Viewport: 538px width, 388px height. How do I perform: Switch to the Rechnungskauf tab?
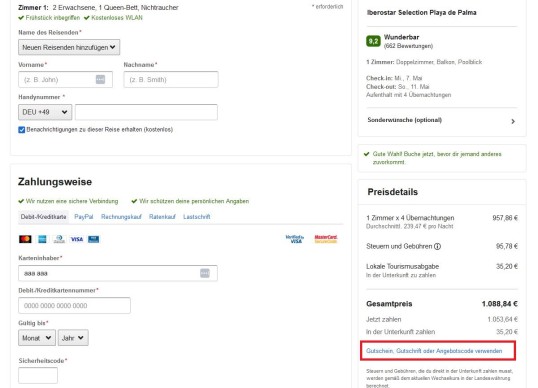[121, 217]
